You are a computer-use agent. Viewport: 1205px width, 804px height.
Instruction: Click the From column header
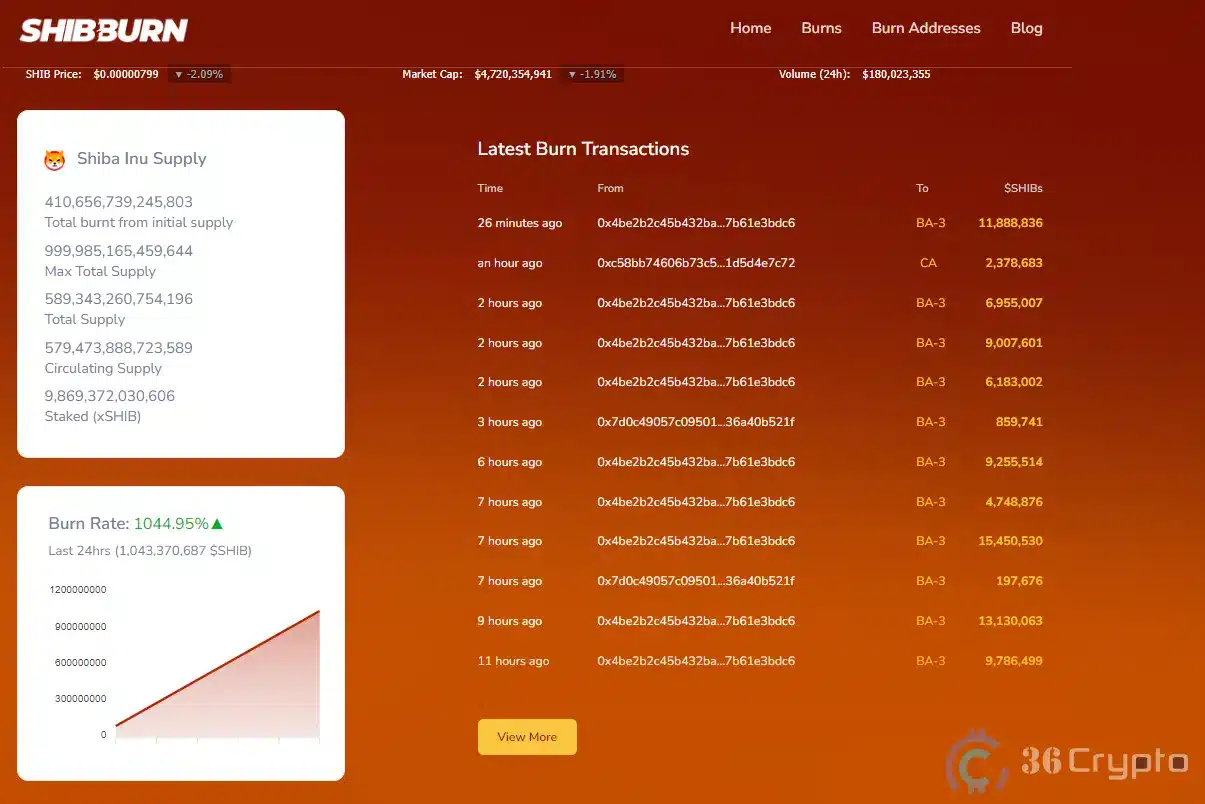point(610,188)
